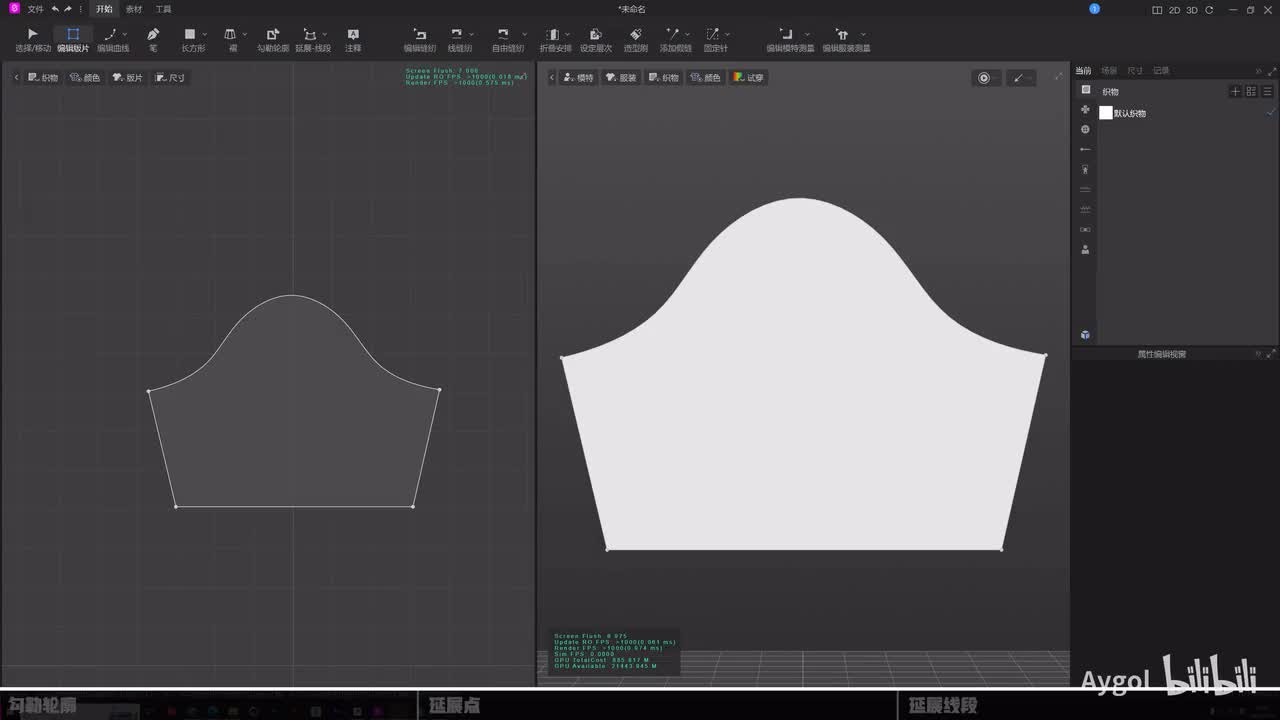
Task: Click the undo arrow in title bar
Action: coord(55,9)
